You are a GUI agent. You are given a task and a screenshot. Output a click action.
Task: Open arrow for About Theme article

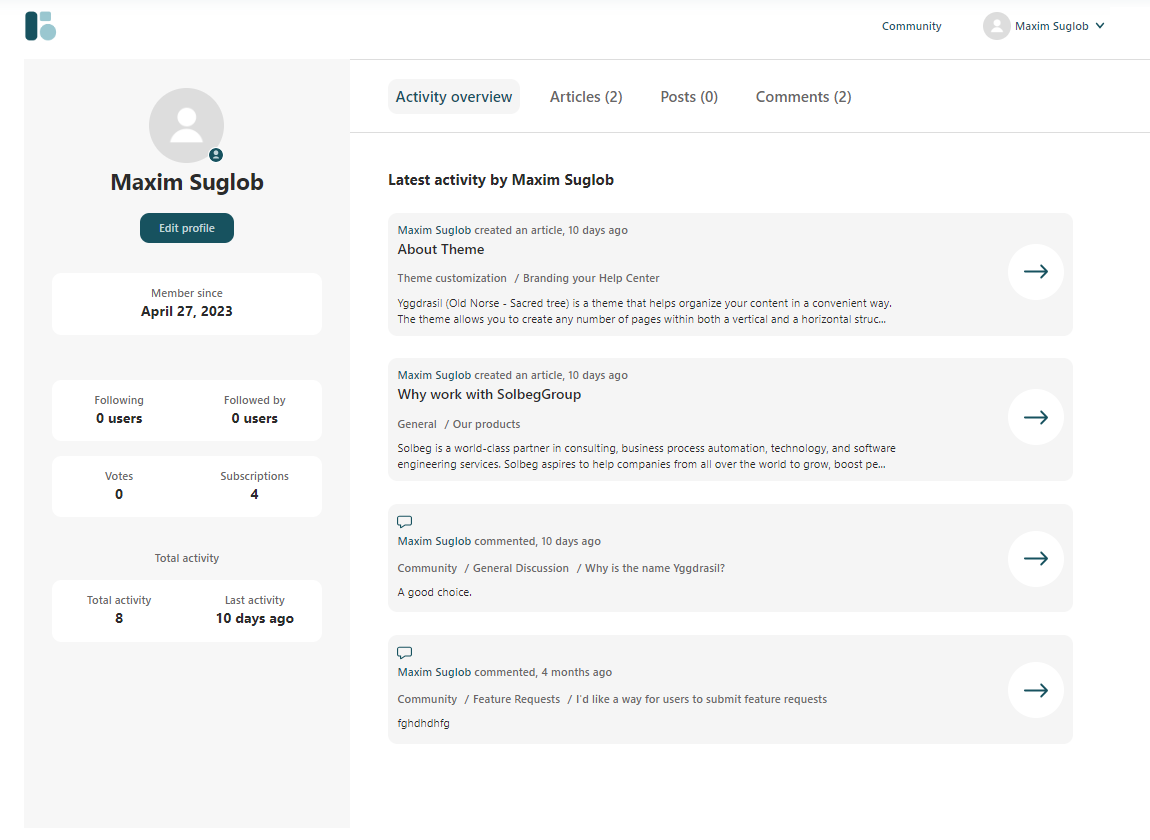click(x=1035, y=272)
